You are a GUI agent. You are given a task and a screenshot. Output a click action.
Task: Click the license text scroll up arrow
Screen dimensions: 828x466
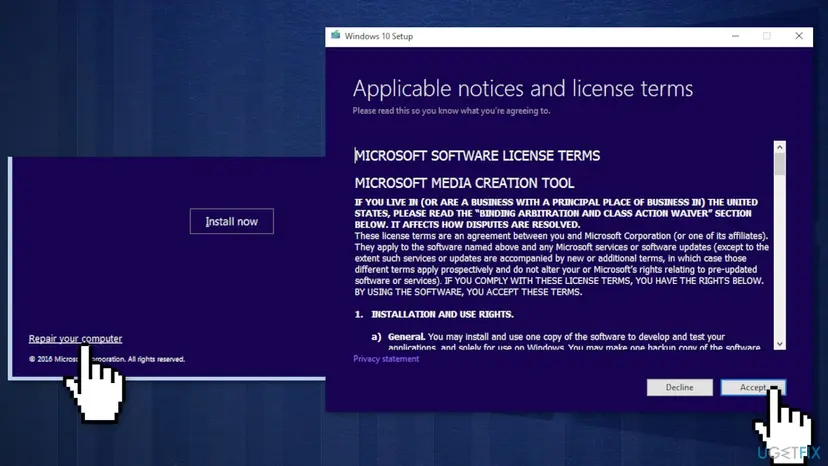779,147
